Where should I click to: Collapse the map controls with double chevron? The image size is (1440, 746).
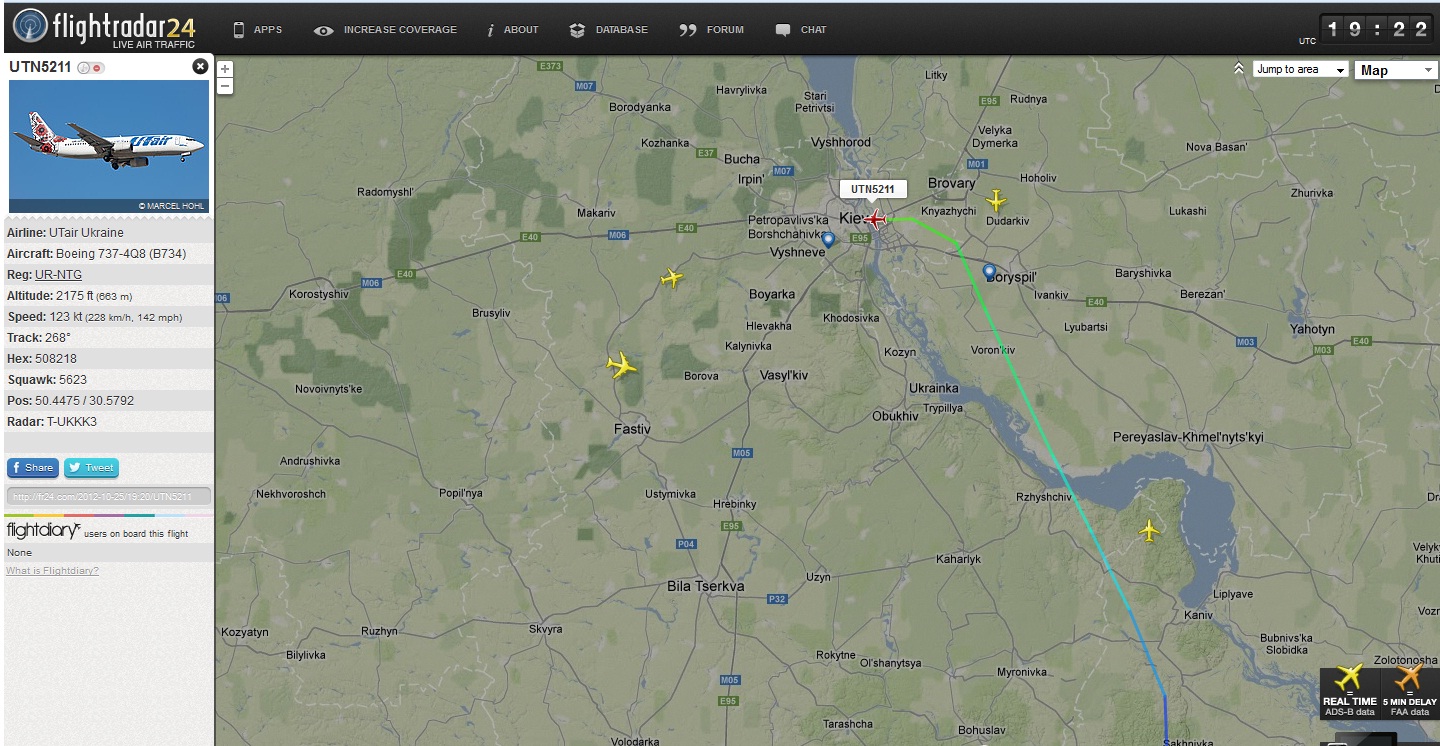(x=1238, y=69)
